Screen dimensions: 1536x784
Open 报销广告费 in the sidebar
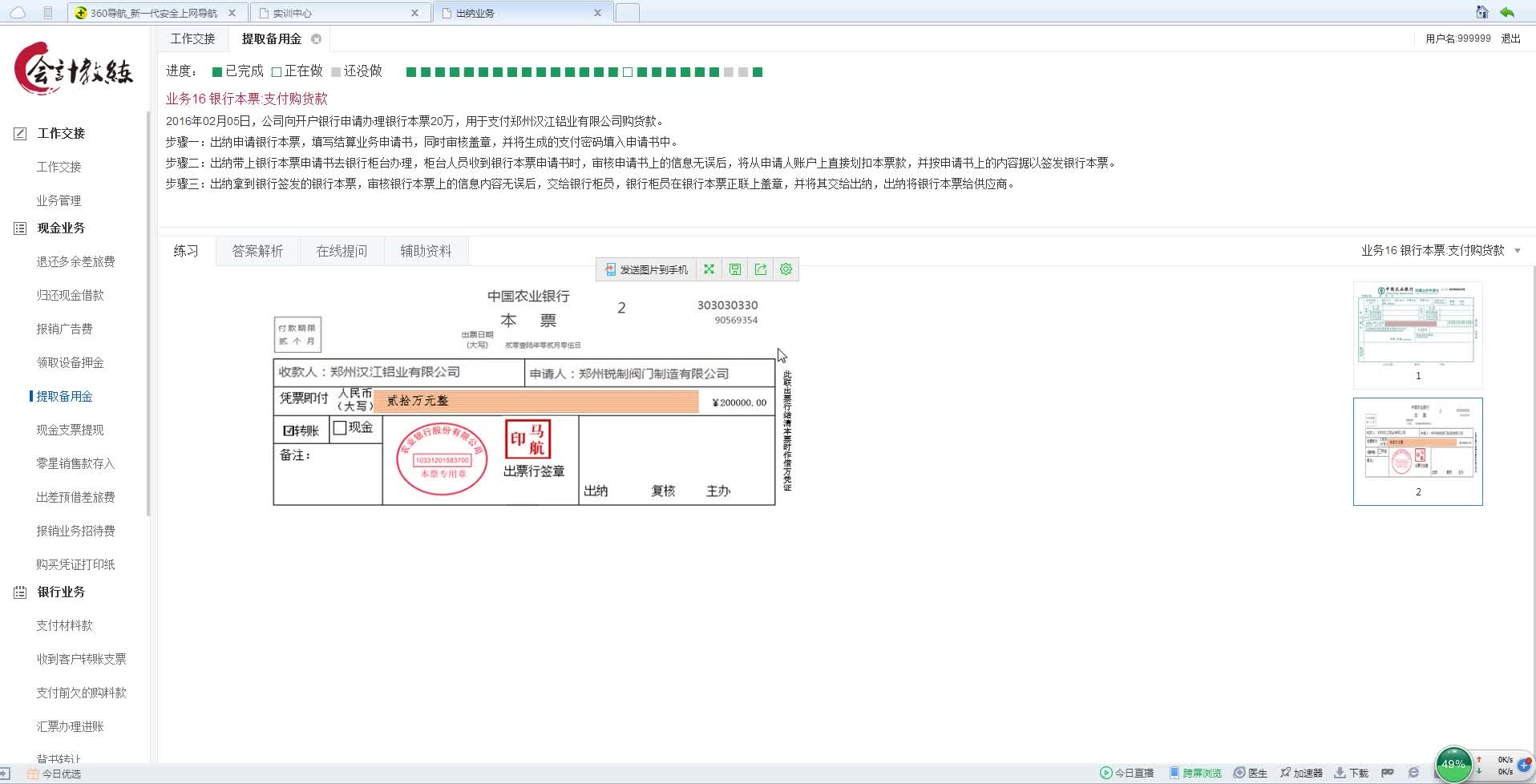[64, 329]
